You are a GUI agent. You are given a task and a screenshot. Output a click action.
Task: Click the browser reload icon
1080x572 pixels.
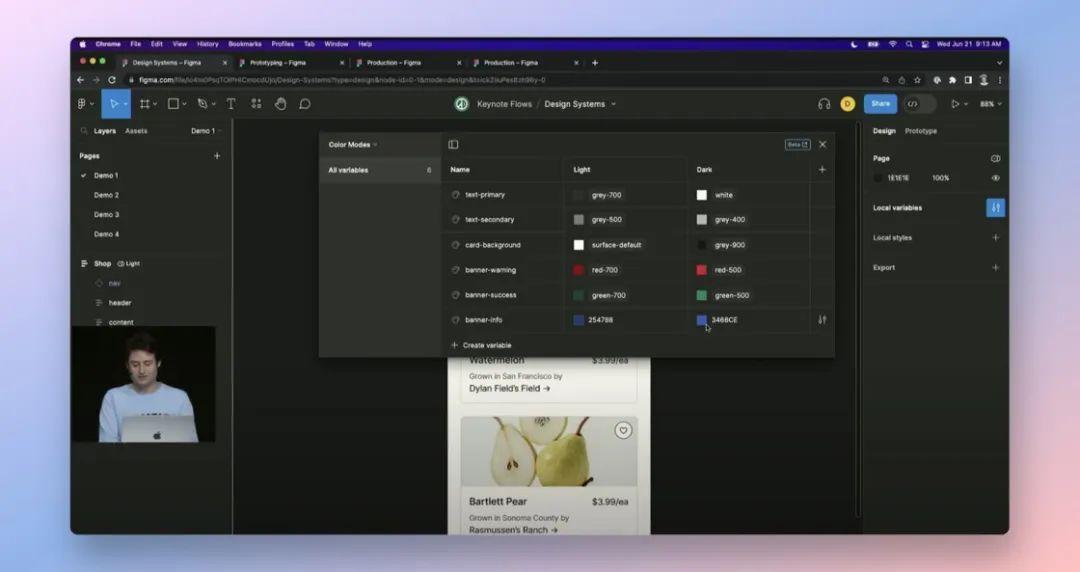[112, 80]
